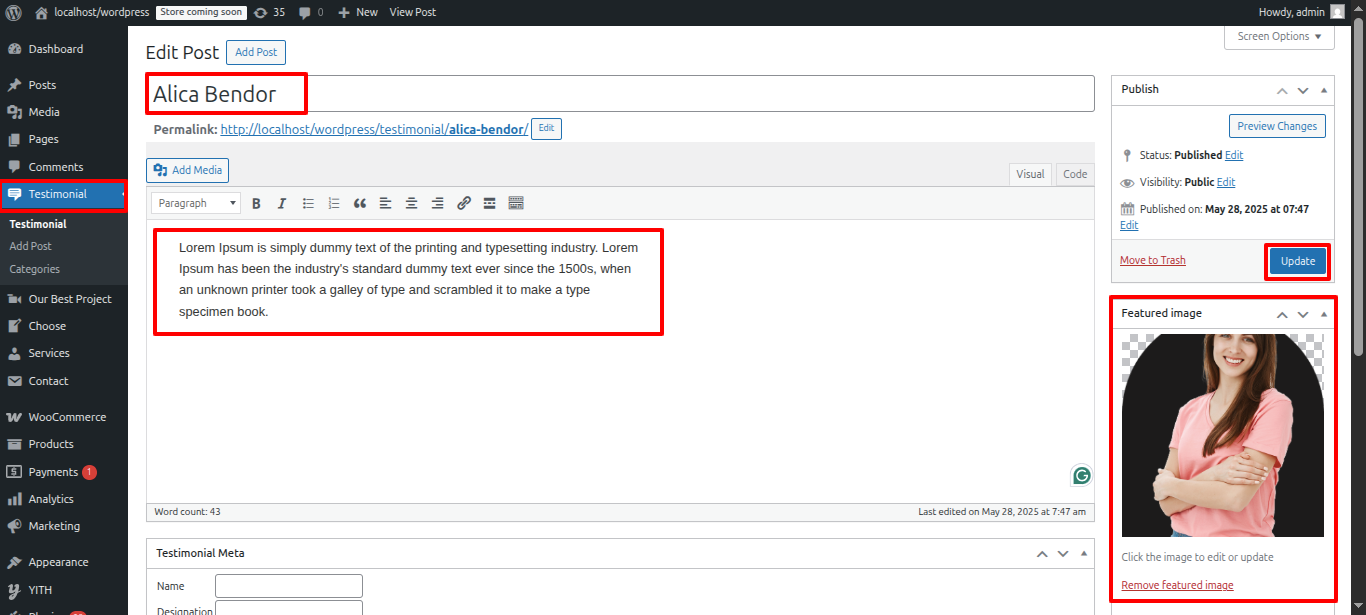This screenshot has height=615, width=1366.
Task: Click the Grammarly icon in editor
Action: pos(1081,476)
